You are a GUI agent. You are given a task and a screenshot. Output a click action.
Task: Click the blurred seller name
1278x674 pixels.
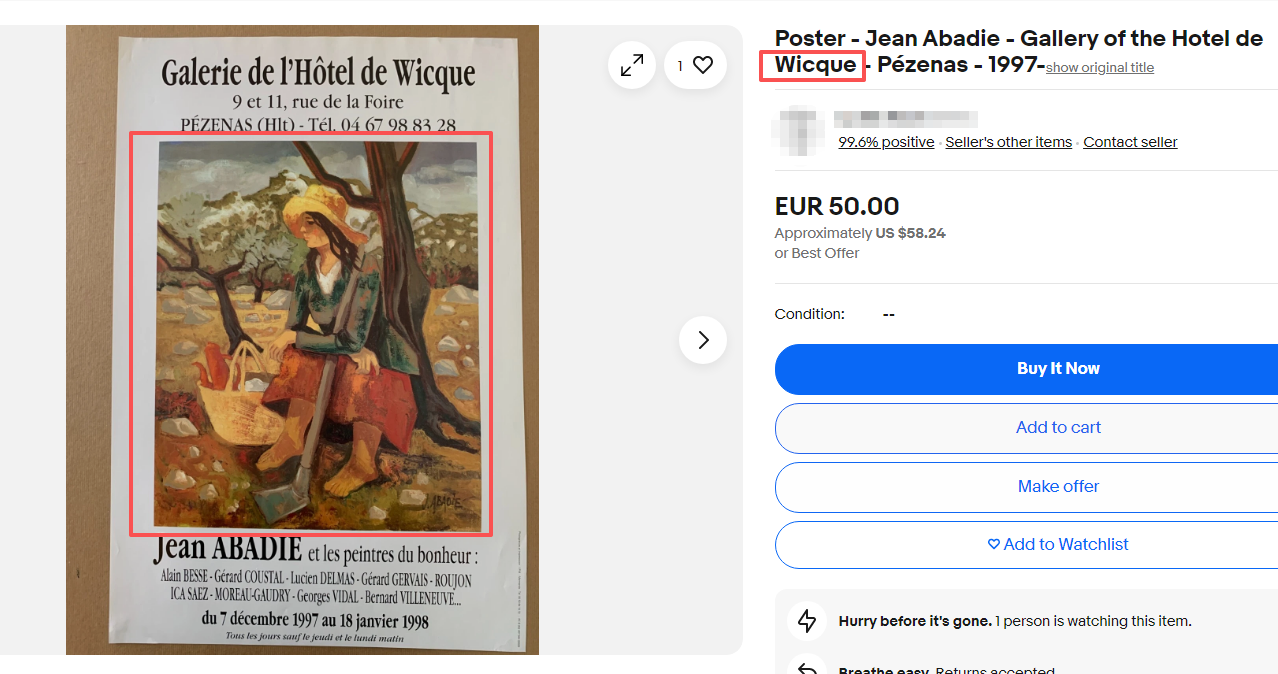(x=905, y=118)
